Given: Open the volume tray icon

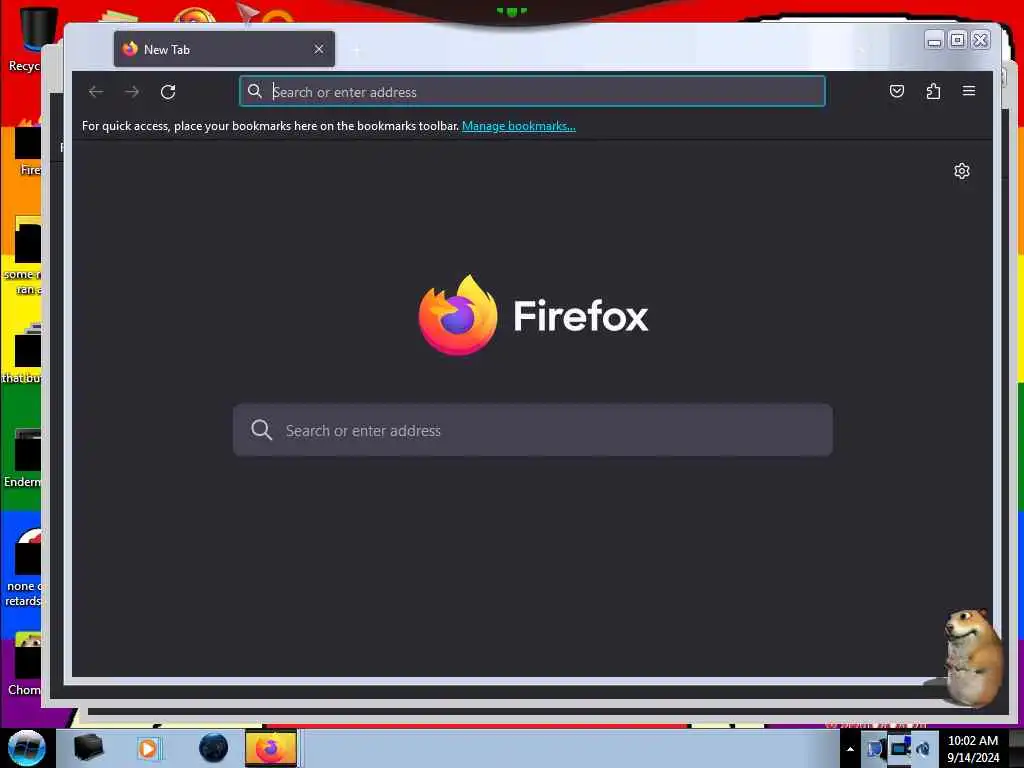Looking at the screenshot, I should click(x=923, y=748).
